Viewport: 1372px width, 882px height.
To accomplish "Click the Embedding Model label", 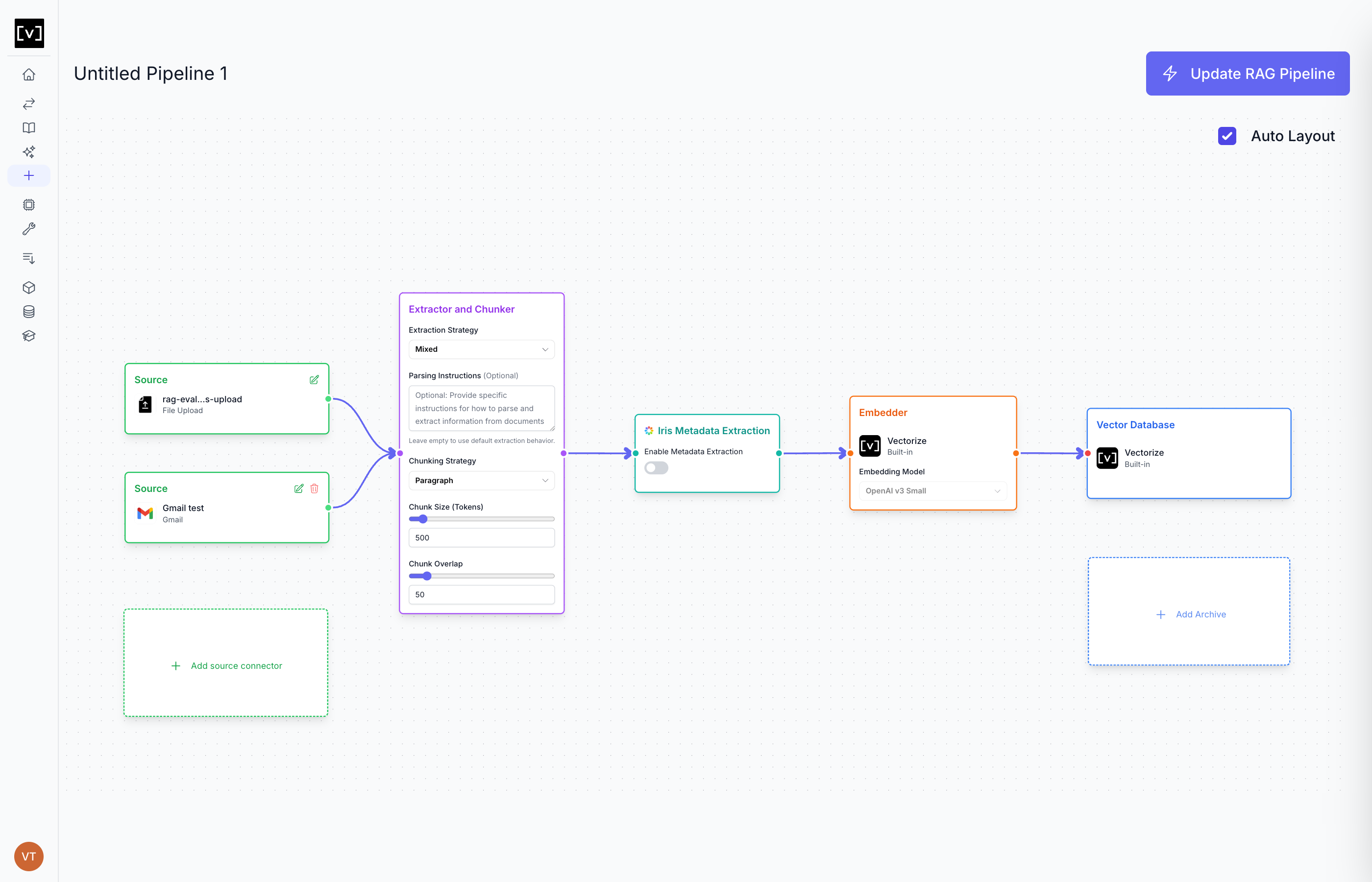I will coord(892,471).
